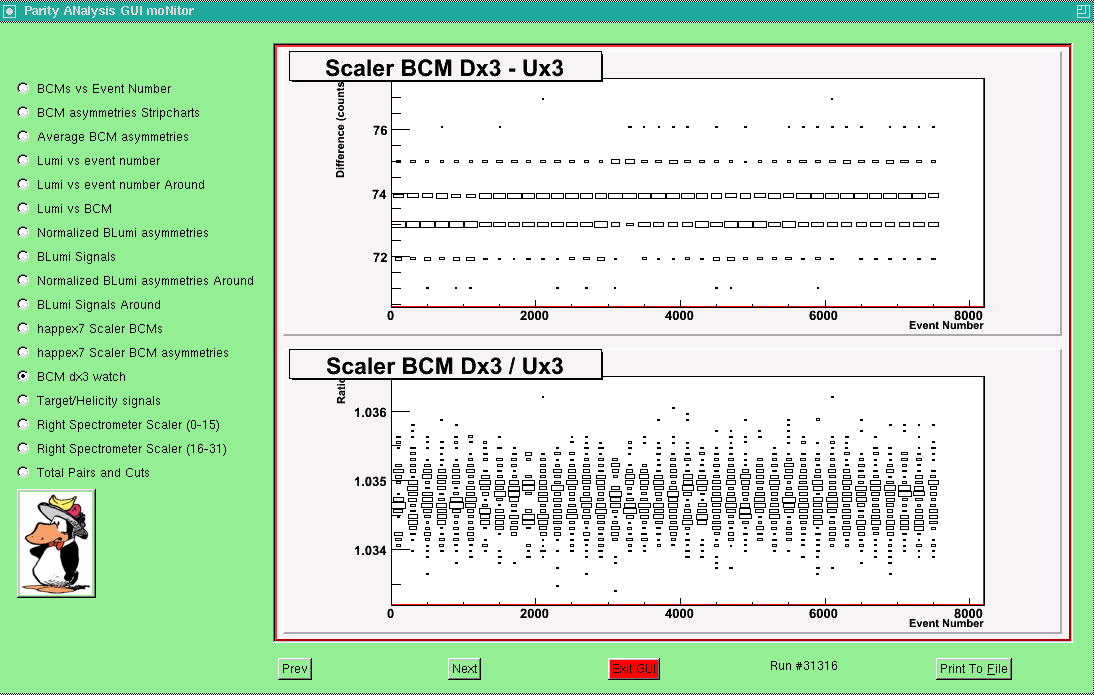Click the window resize icon in title bar
Image resolution: width=1094 pixels, height=695 pixels.
point(1084,10)
